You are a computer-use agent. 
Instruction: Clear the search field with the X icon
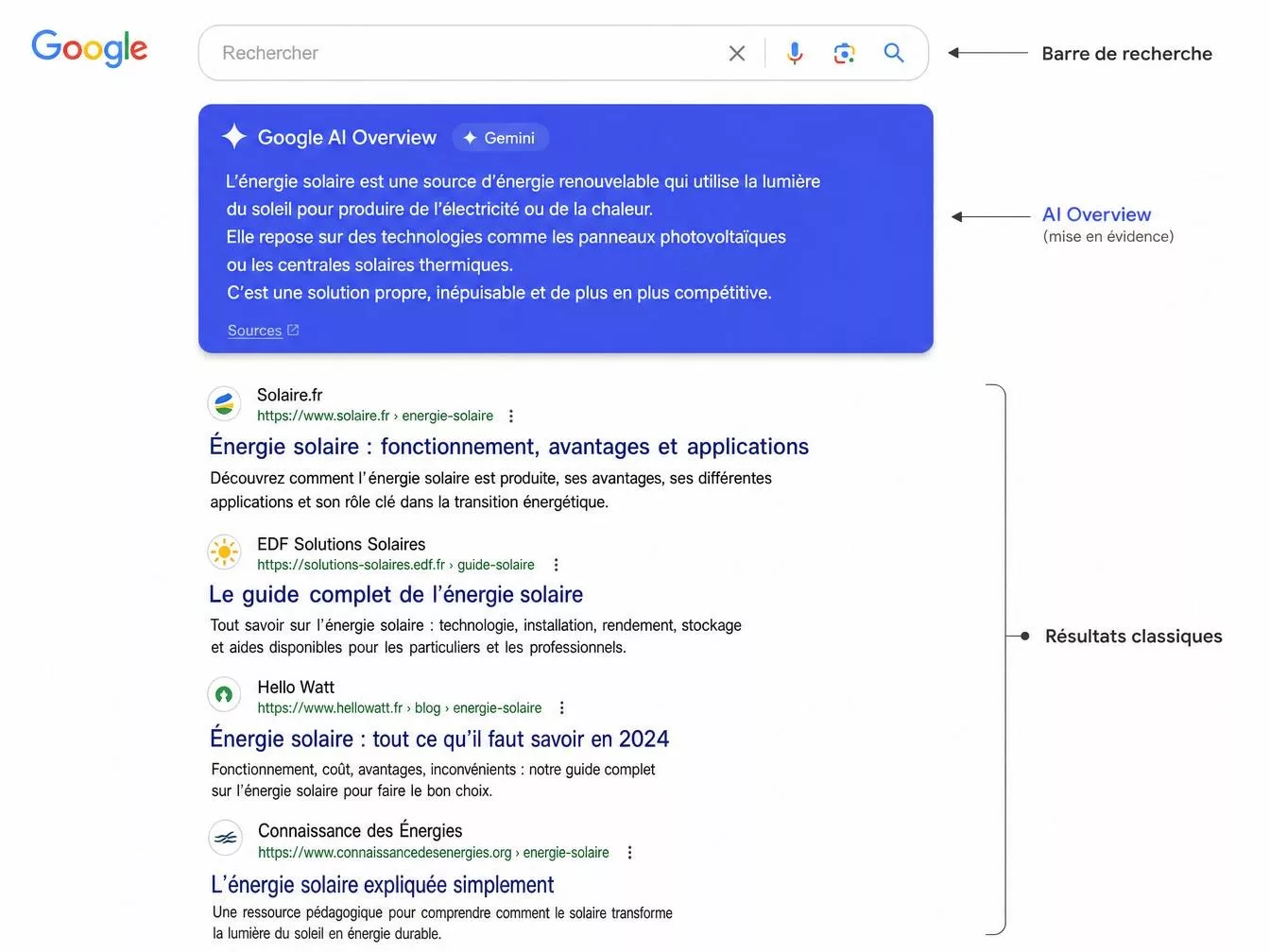click(x=737, y=54)
